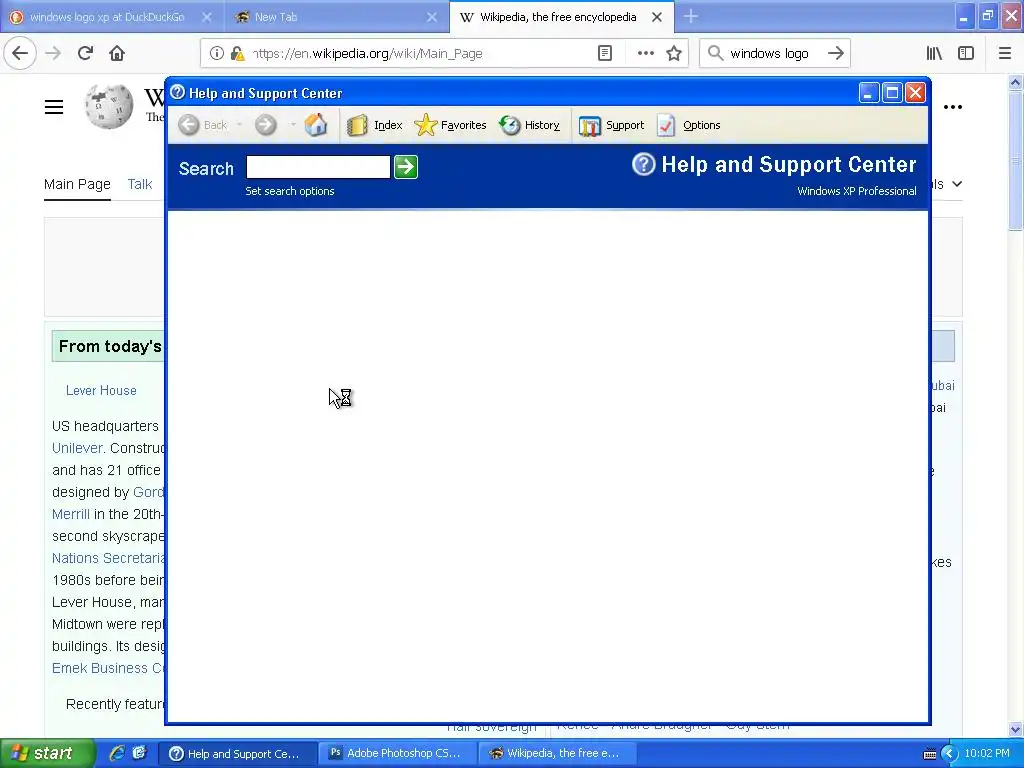Open the Firefox Library icon
1024x768 pixels.
pyautogui.click(x=934, y=53)
